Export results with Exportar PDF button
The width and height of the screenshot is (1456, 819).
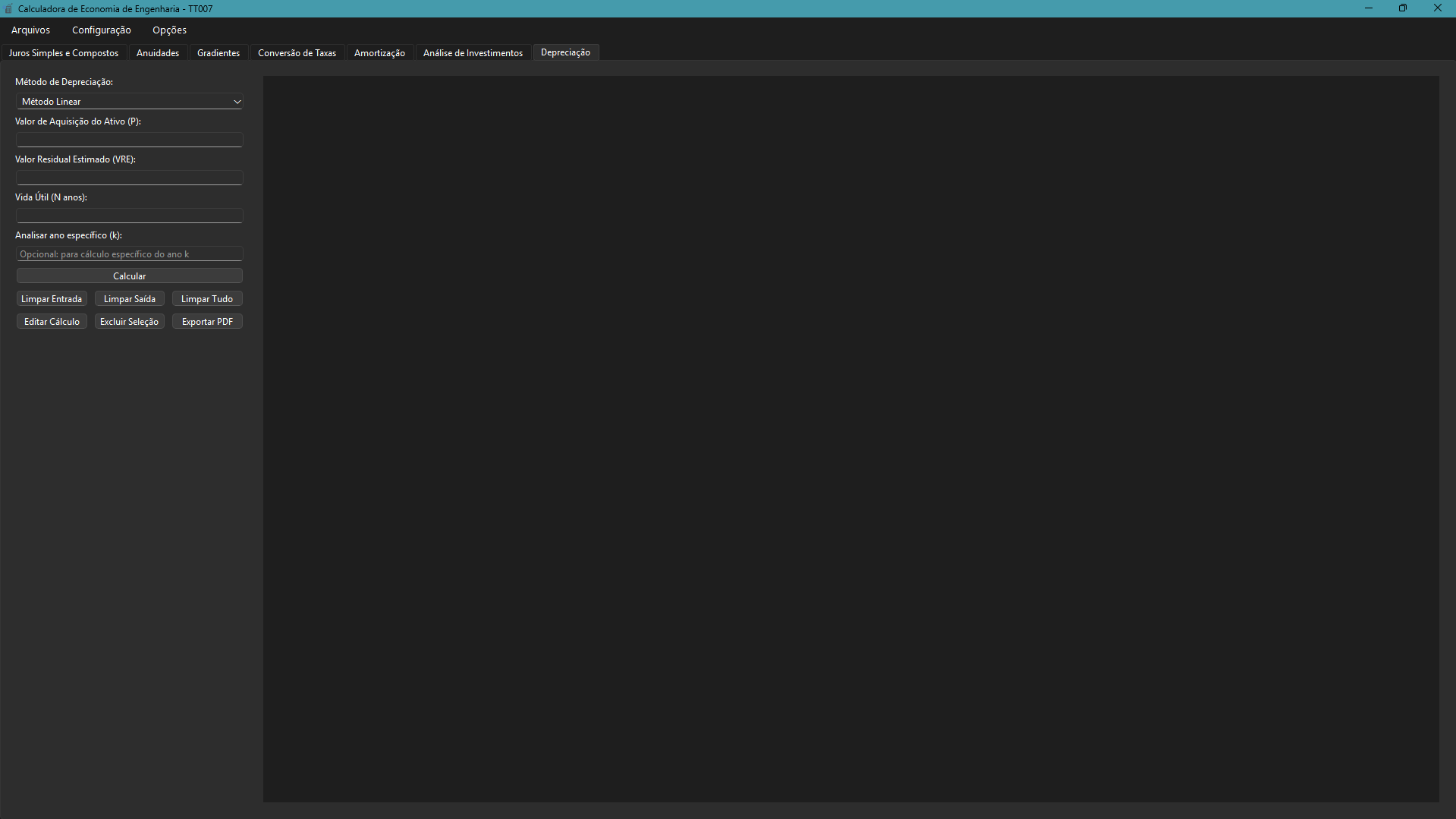(207, 322)
